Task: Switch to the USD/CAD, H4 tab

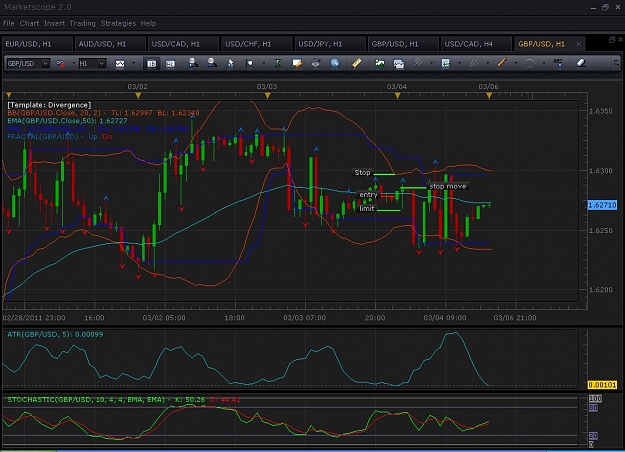Action: click(x=476, y=44)
